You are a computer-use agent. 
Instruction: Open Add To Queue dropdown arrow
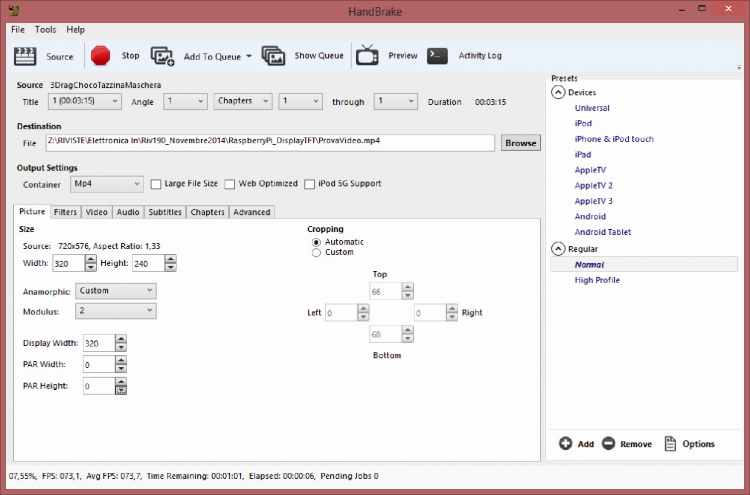[249, 56]
